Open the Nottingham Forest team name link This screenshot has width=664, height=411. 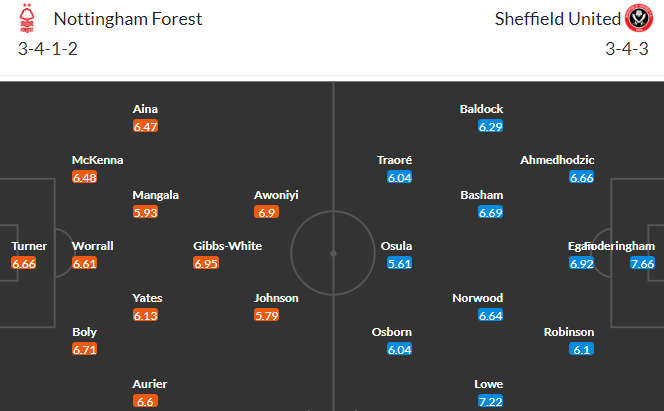(x=128, y=19)
